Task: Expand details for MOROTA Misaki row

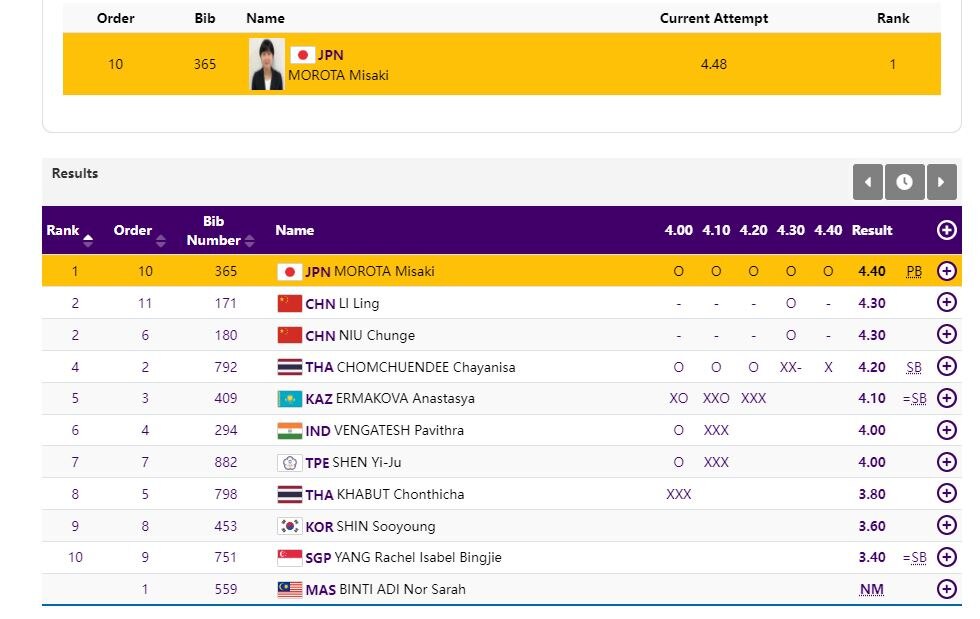Action: click(946, 271)
